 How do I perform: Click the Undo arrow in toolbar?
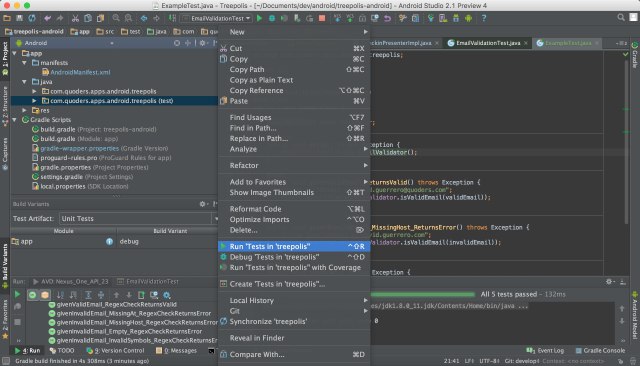tap(48, 18)
